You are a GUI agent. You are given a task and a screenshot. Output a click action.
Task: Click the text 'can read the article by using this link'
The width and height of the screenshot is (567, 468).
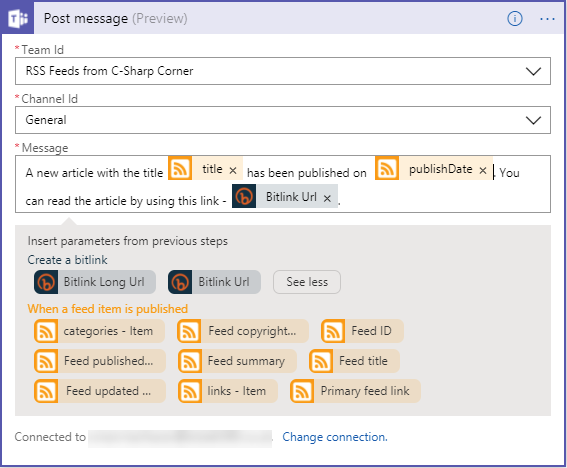pos(122,201)
